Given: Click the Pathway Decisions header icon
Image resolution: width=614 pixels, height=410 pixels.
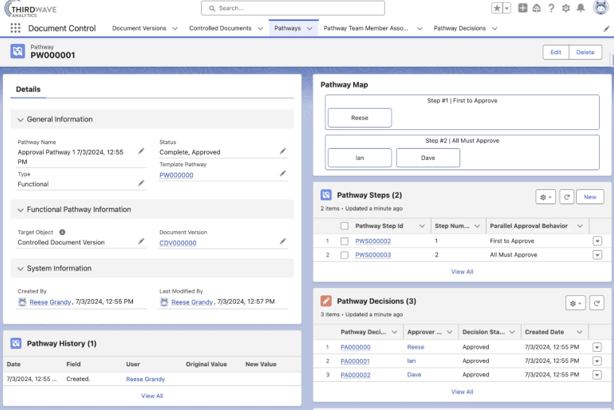Looking at the screenshot, I should coord(326,301).
